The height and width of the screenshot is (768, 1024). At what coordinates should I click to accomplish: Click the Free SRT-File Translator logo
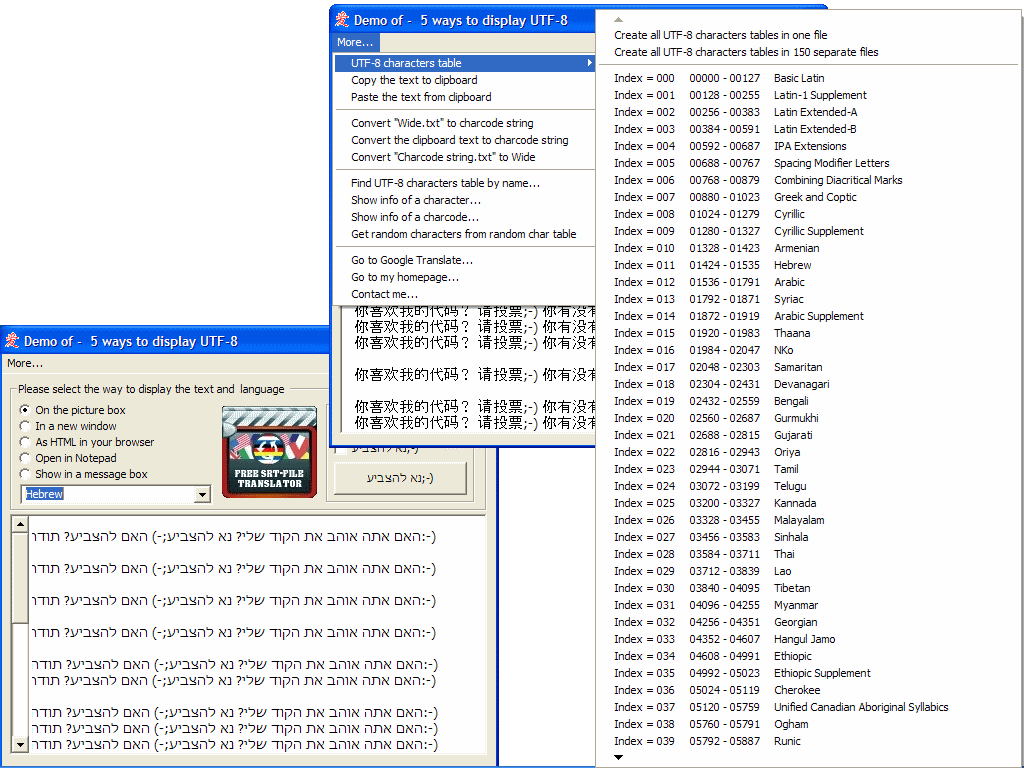coord(268,452)
